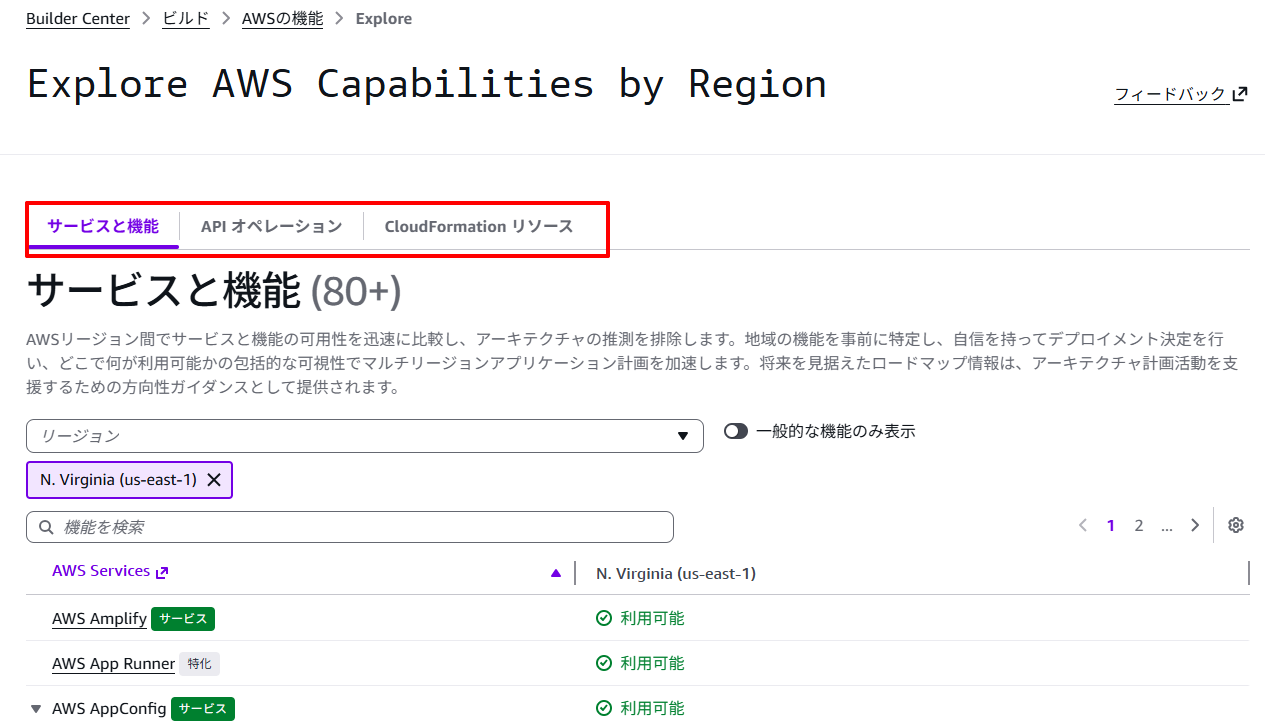
Task: Toggle 一般的な機能のみ表示 switch
Action: click(x=736, y=431)
